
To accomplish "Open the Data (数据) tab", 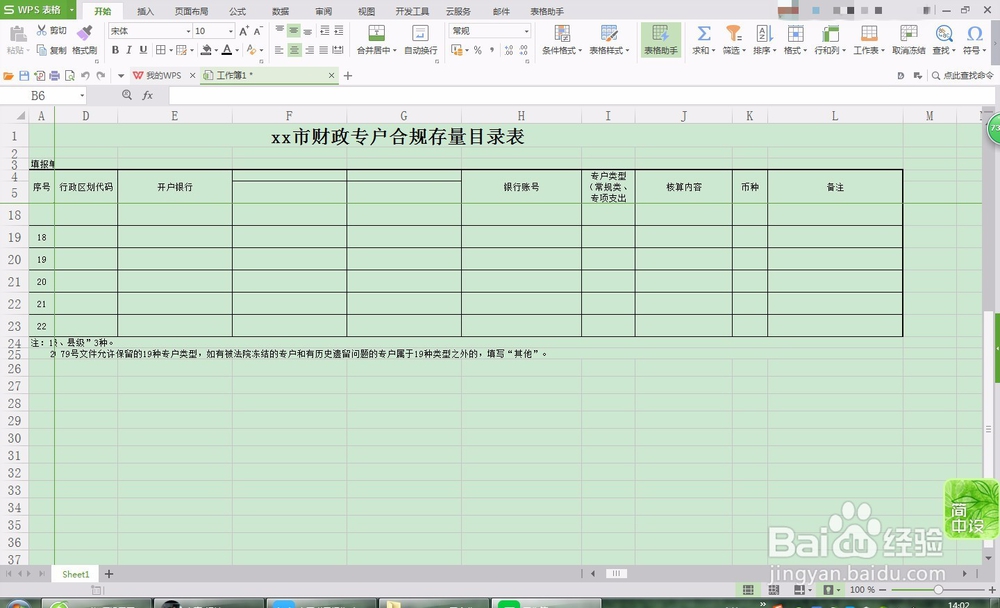I will coord(280,11).
